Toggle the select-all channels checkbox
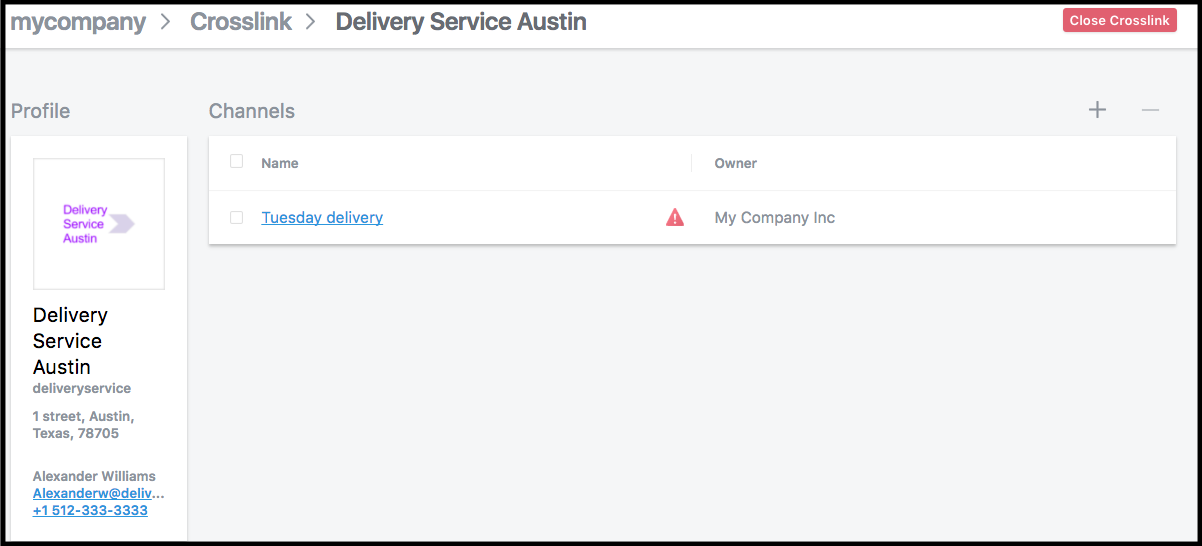 pos(236,162)
